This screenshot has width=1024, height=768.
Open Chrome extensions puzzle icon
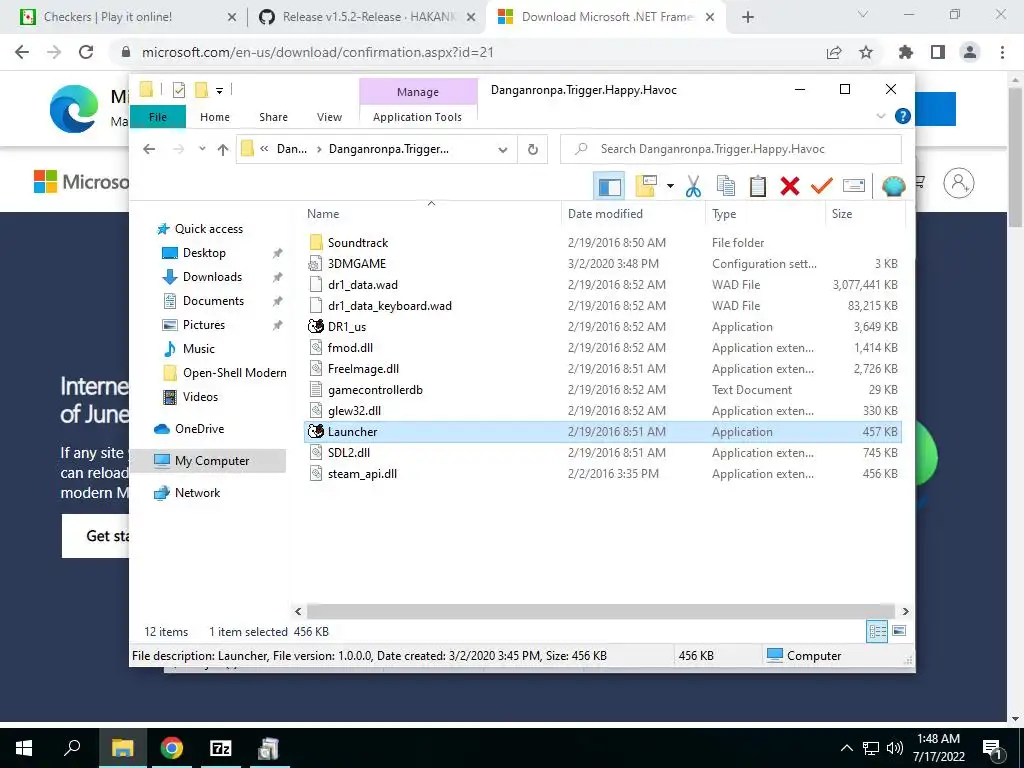(905, 52)
